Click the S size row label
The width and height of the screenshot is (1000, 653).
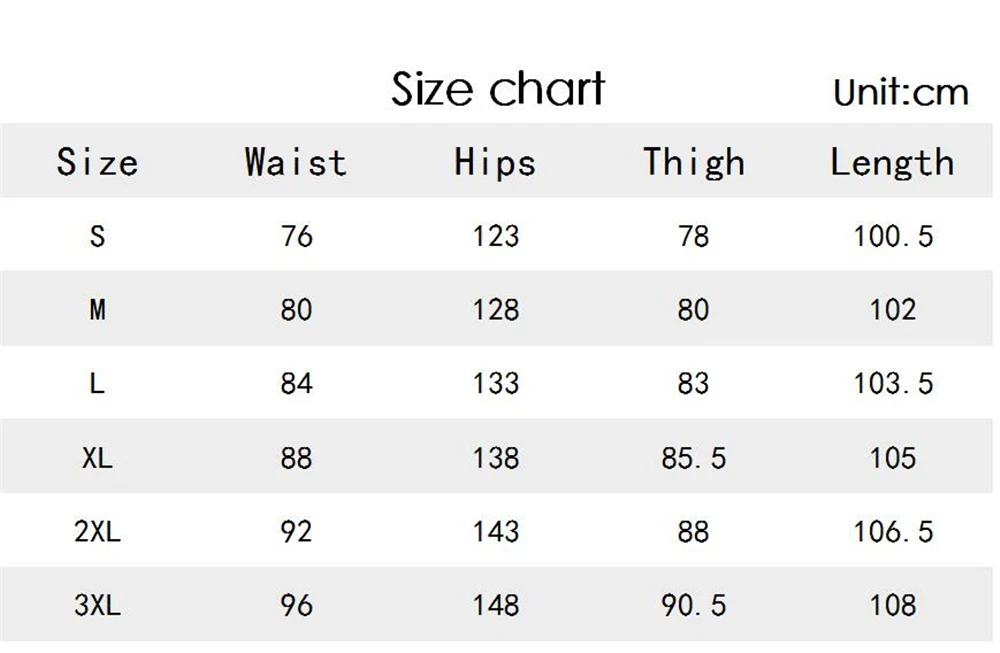[97, 236]
